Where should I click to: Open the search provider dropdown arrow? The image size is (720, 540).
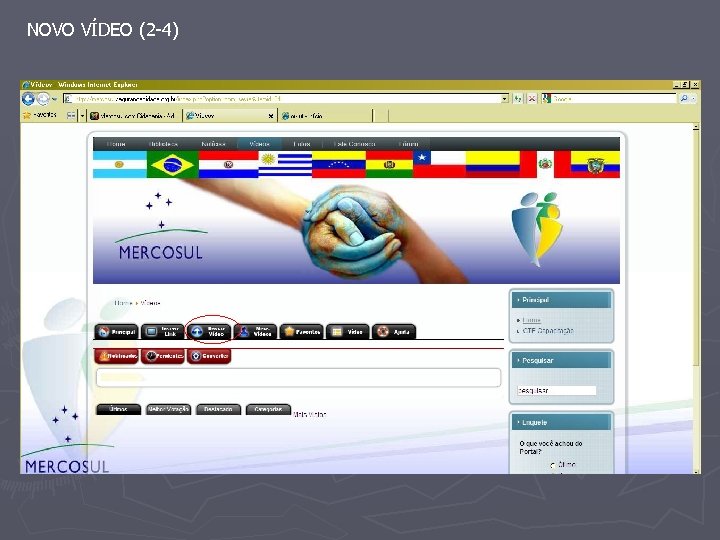click(x=694, y=99)
